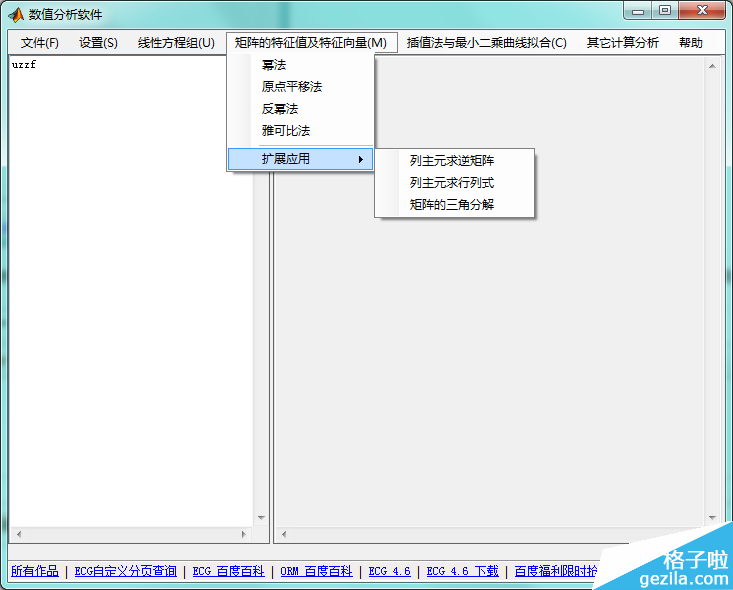Open the 帮助 menu
The height and width of the screenshot is (590, 733).
[x=690, y=43]
